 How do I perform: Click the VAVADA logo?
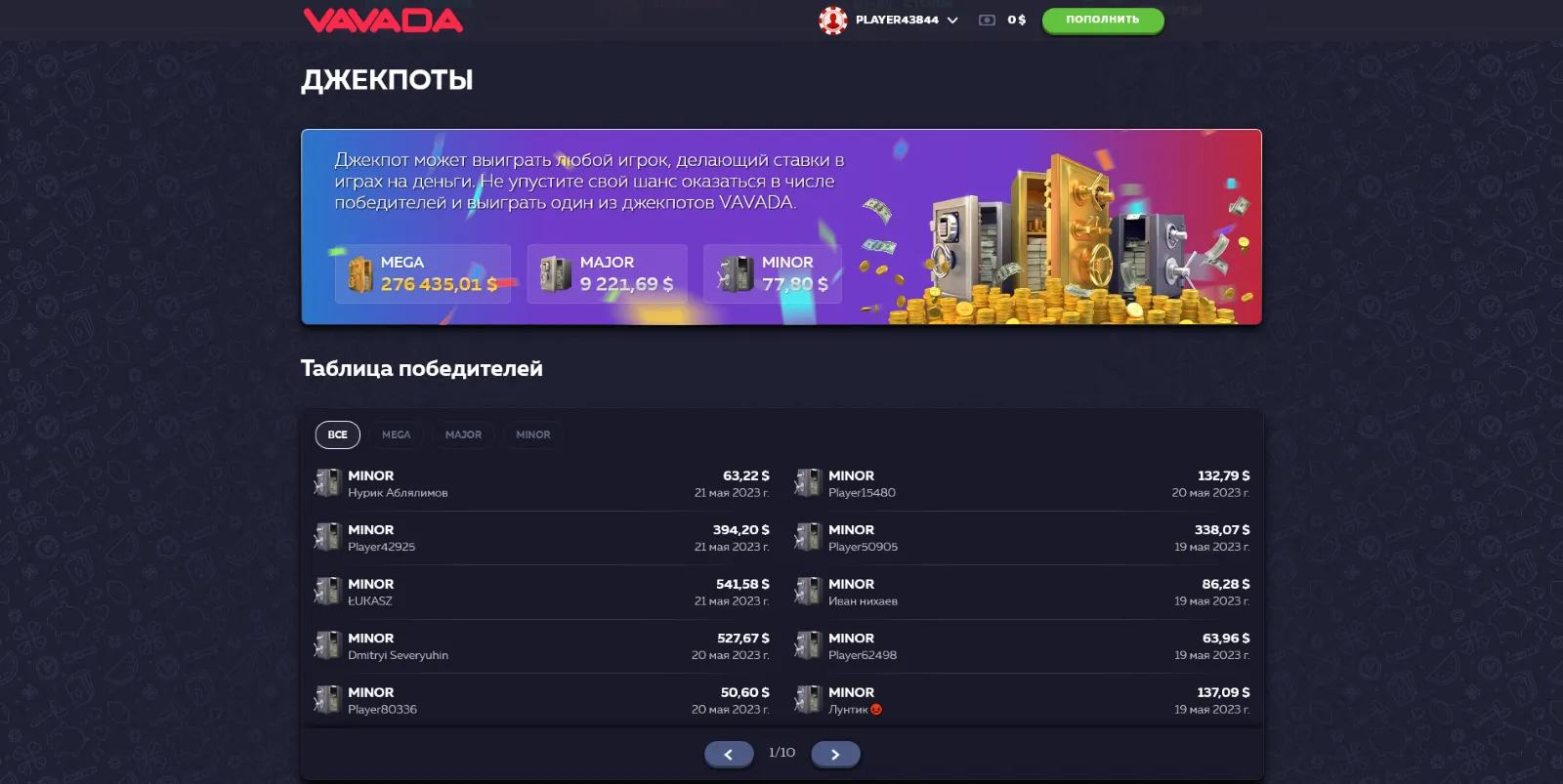click(x=383, y=21)
